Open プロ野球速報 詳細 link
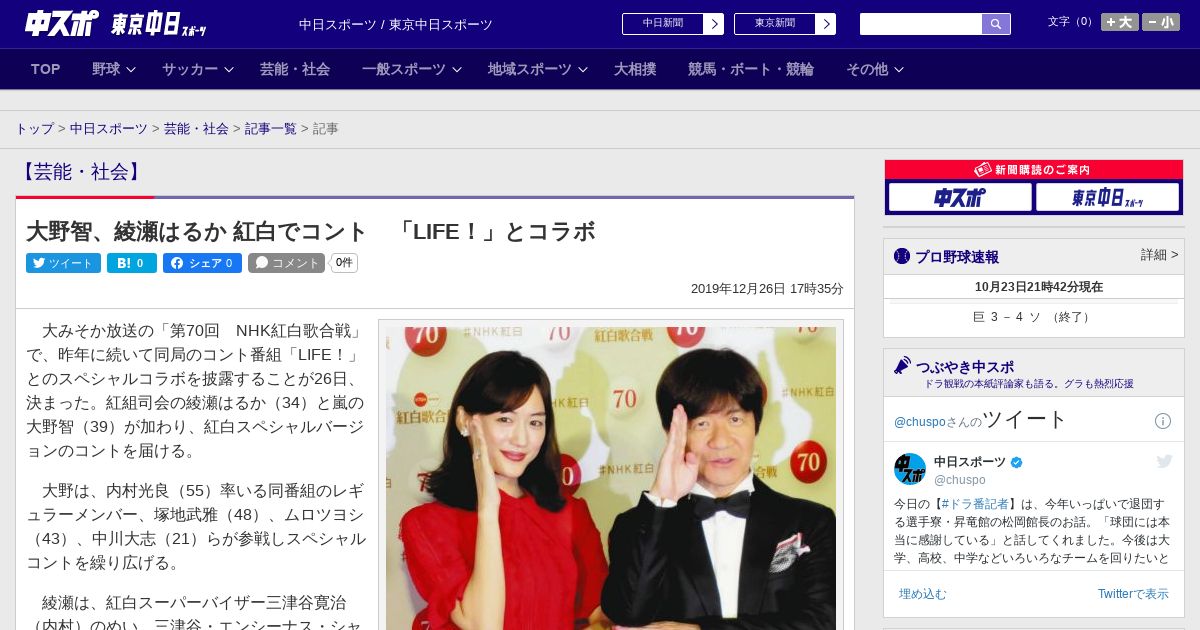 [x=1159, y=255]
